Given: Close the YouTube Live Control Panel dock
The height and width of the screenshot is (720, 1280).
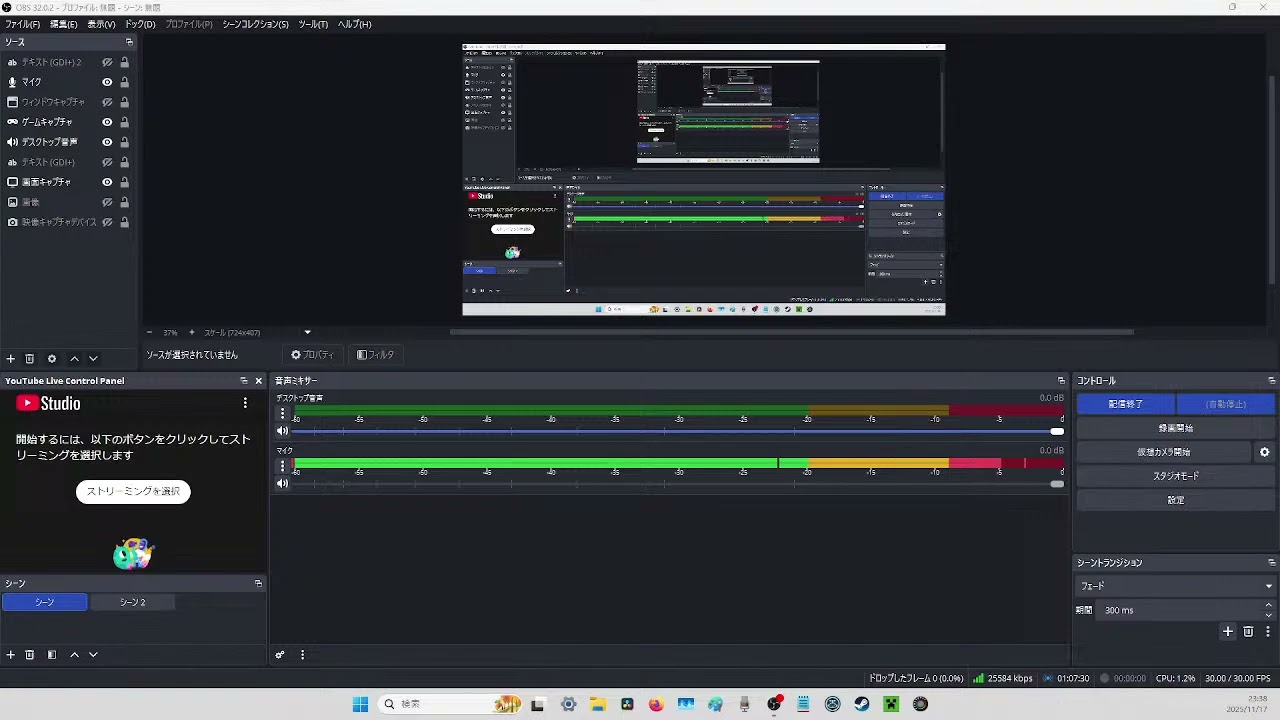Looking at the screenshot, I should [259, 381].
